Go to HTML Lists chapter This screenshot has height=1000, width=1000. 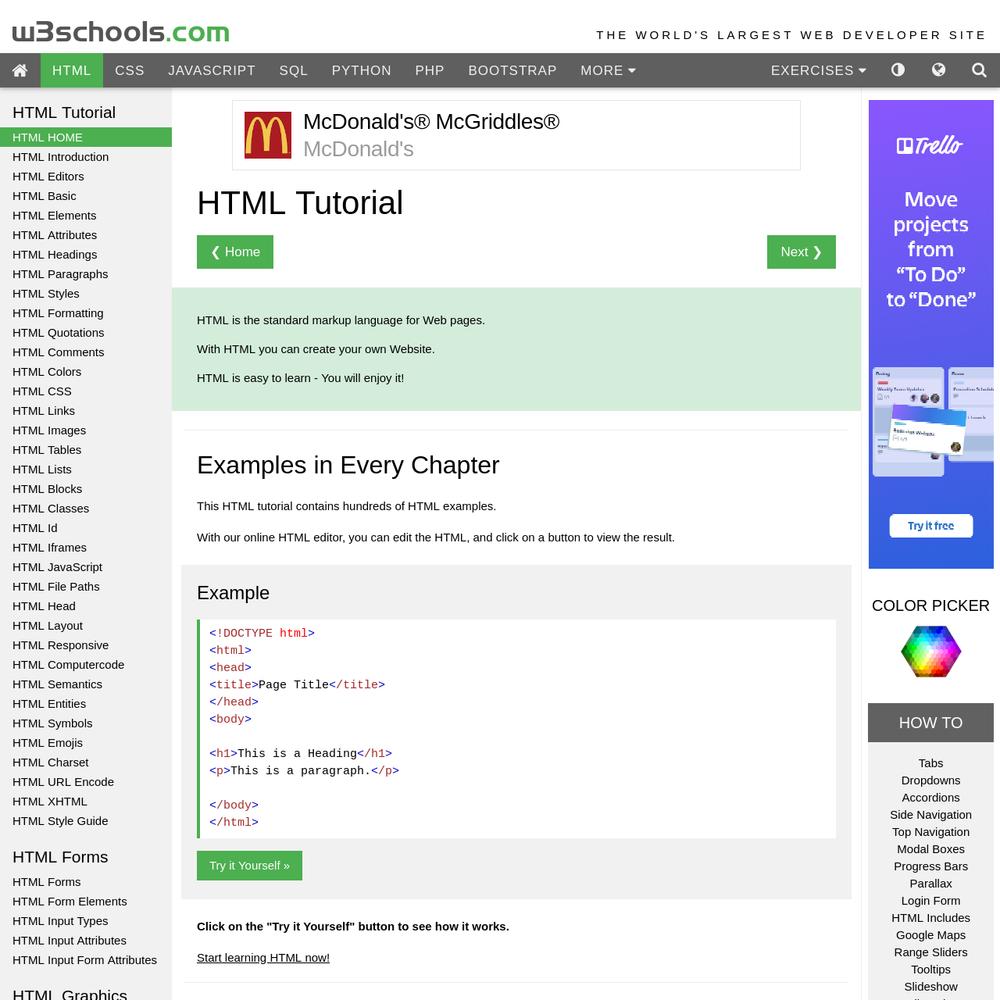click(x=85, y=469)
